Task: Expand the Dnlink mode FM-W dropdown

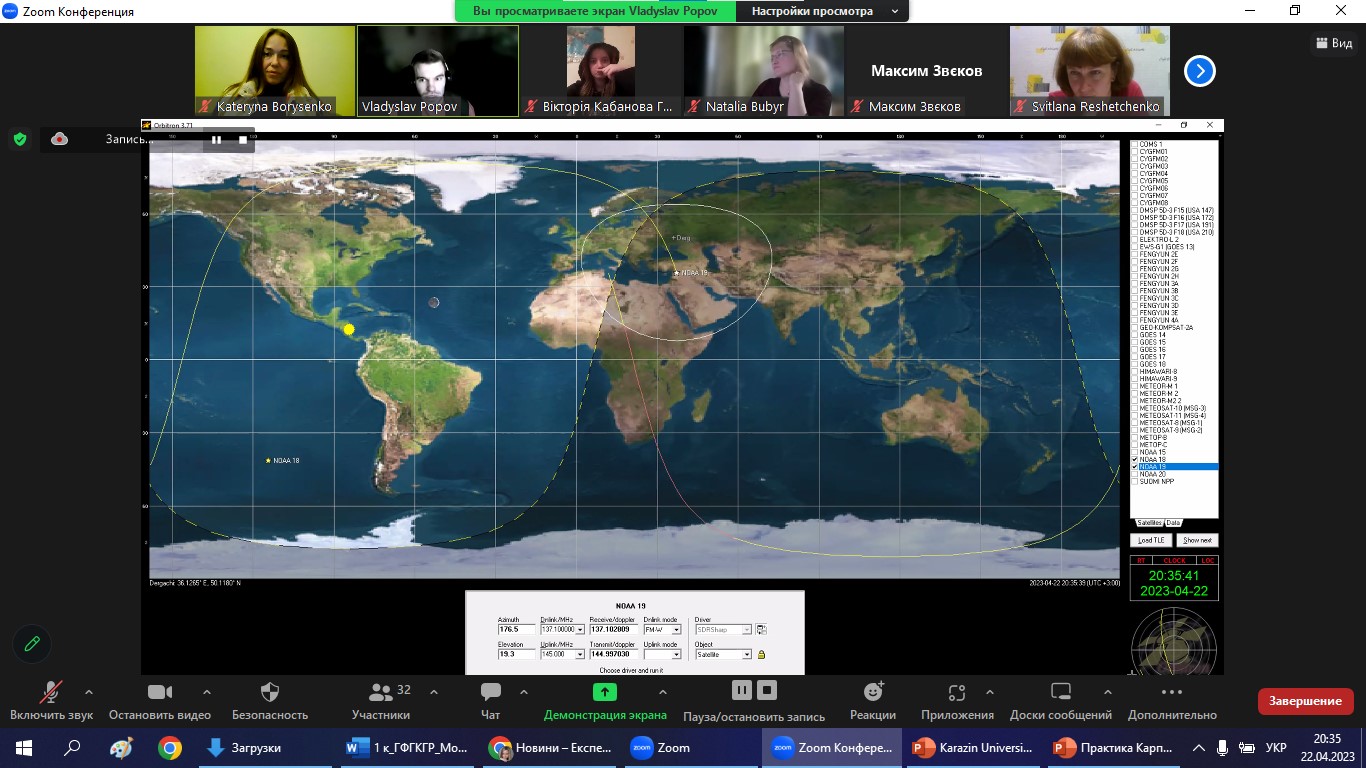Action: pos(677,630)
